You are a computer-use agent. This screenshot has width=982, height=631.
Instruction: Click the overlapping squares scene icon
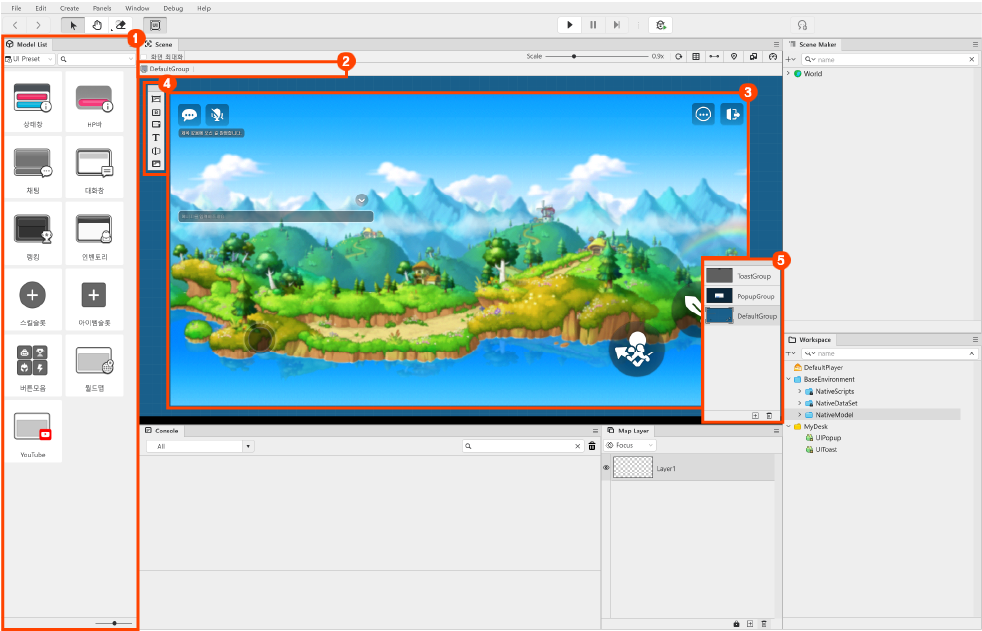pyautogui.click(x=753, y=56)
